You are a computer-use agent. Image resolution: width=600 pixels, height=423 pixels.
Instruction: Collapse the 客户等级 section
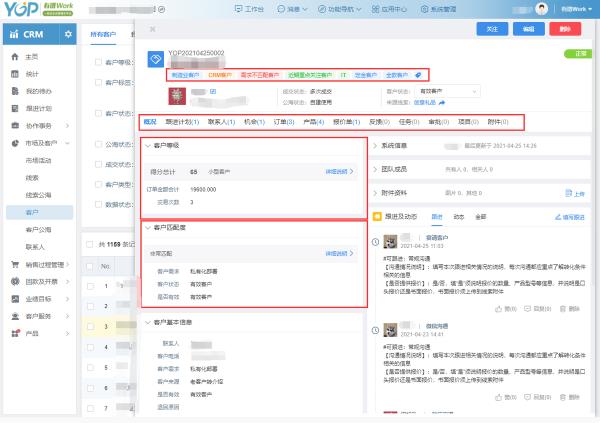(149, 146)
